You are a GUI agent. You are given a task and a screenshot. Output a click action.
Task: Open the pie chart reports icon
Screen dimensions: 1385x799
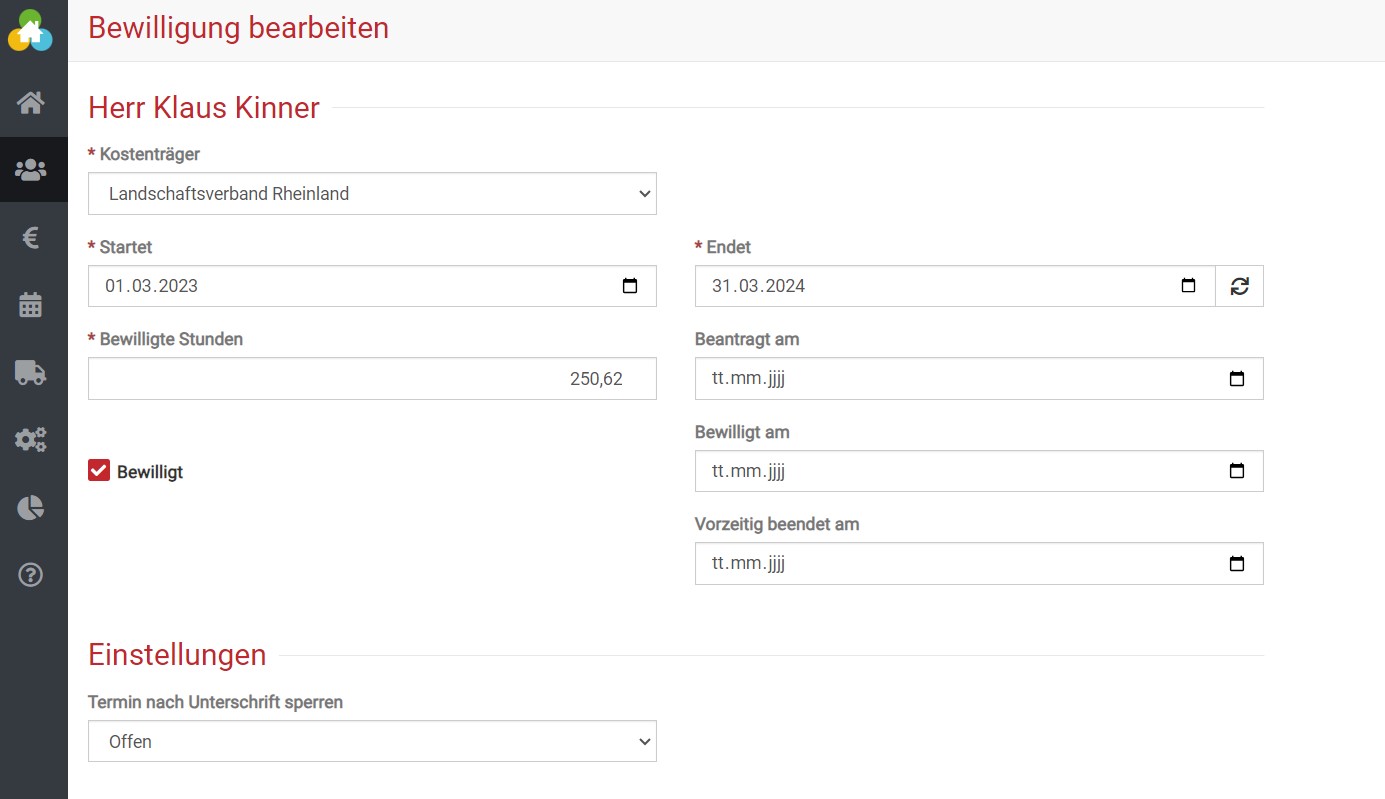coord(31,508)
